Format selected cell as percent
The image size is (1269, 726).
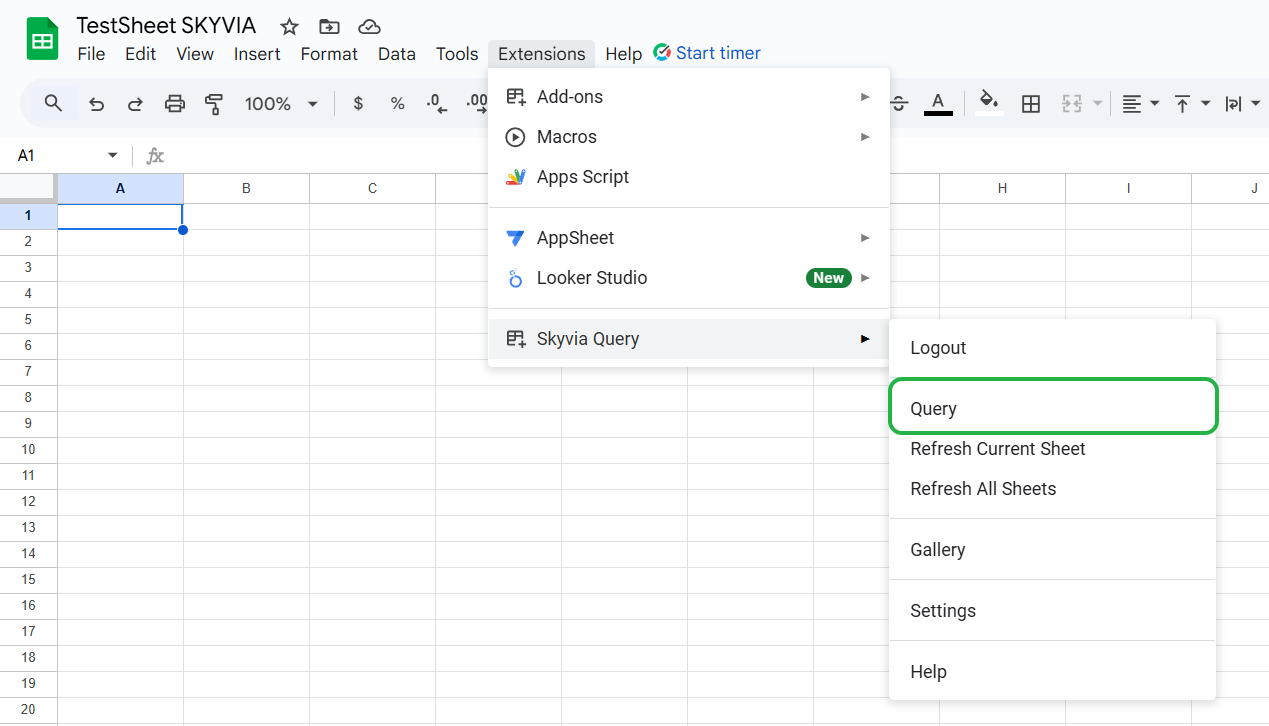click(x=397, y=103)
